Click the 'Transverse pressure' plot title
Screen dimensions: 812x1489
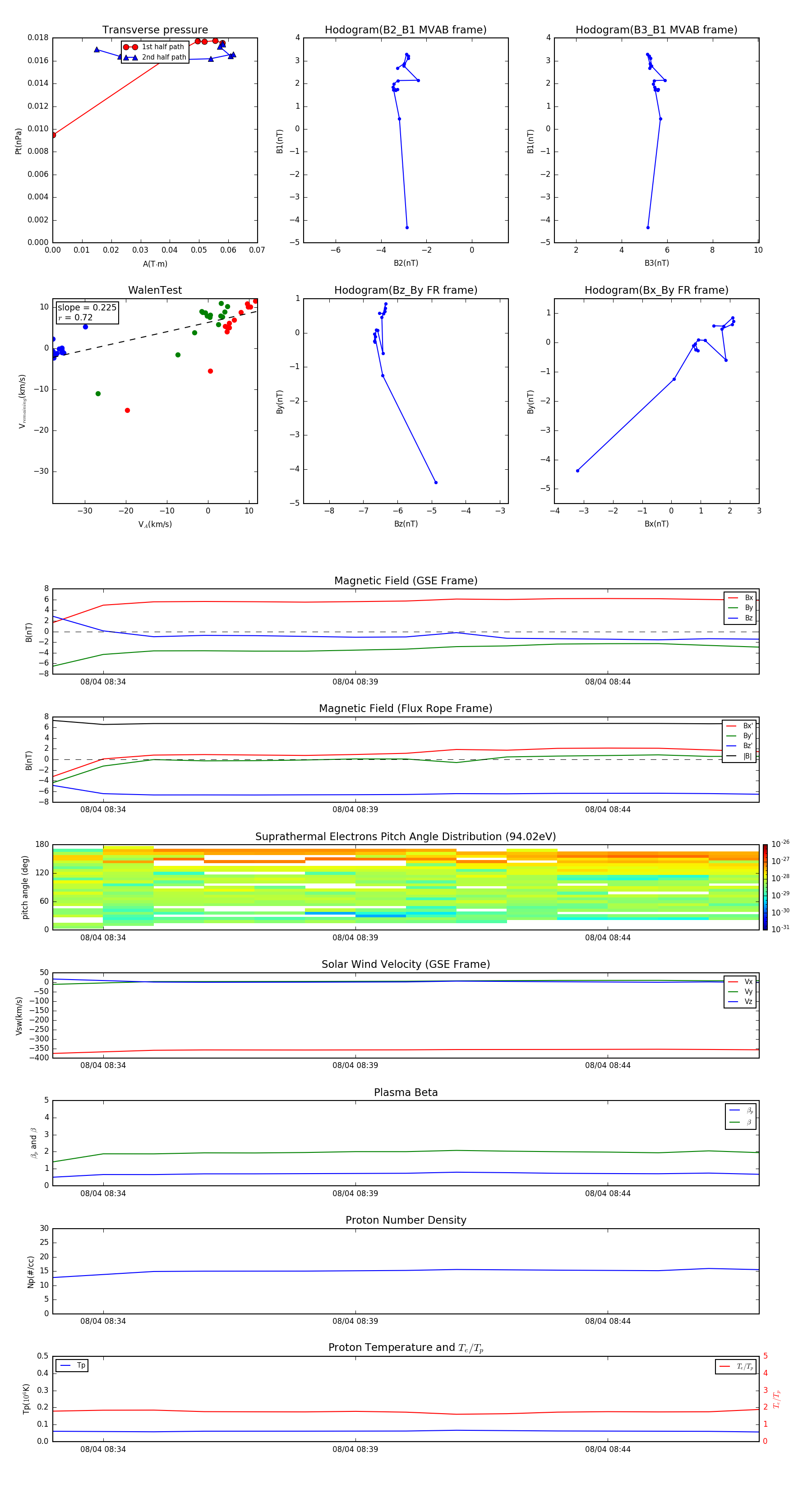155,29
